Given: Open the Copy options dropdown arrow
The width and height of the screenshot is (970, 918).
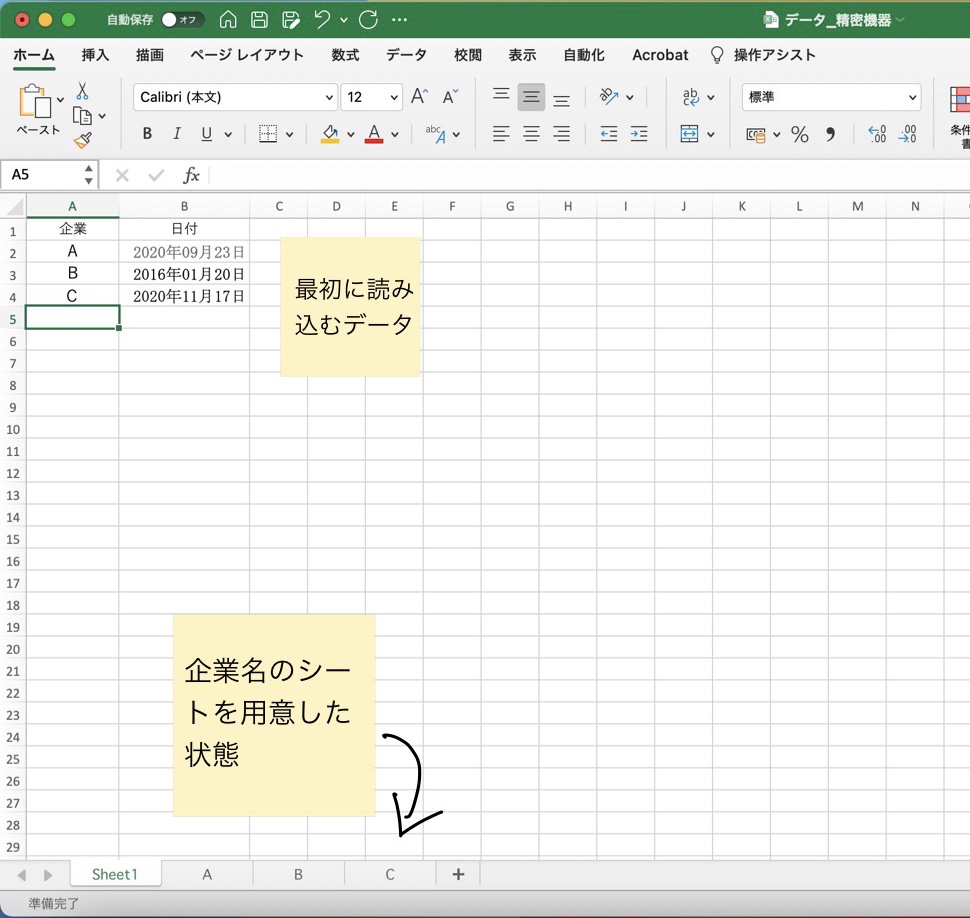Looking at the screenshot, I should click(102, 116).
